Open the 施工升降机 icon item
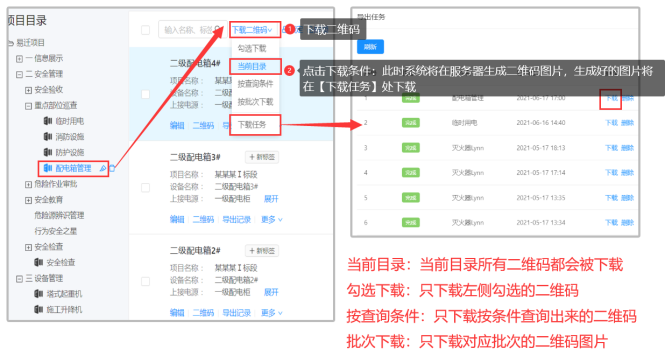The width and height of the screenshot is (666, 363). (39, 310)
